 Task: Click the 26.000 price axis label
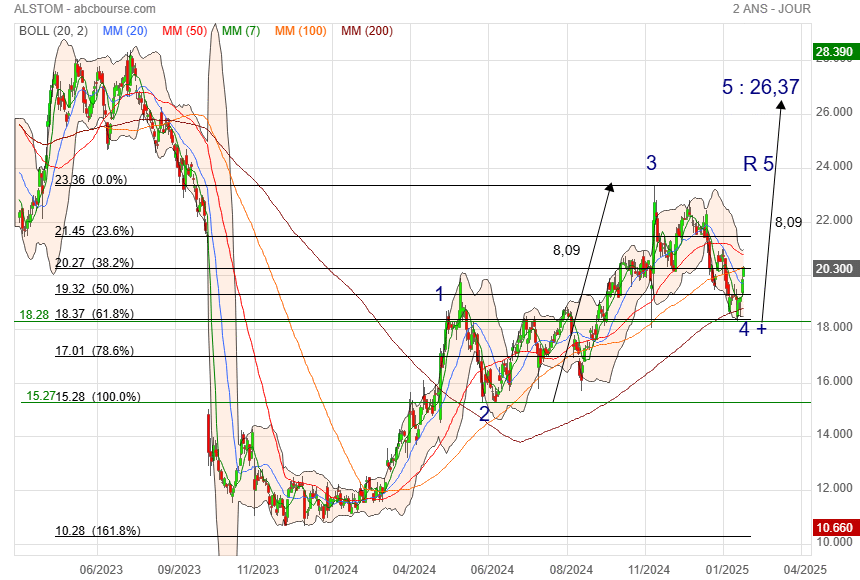tap(834, 112)
